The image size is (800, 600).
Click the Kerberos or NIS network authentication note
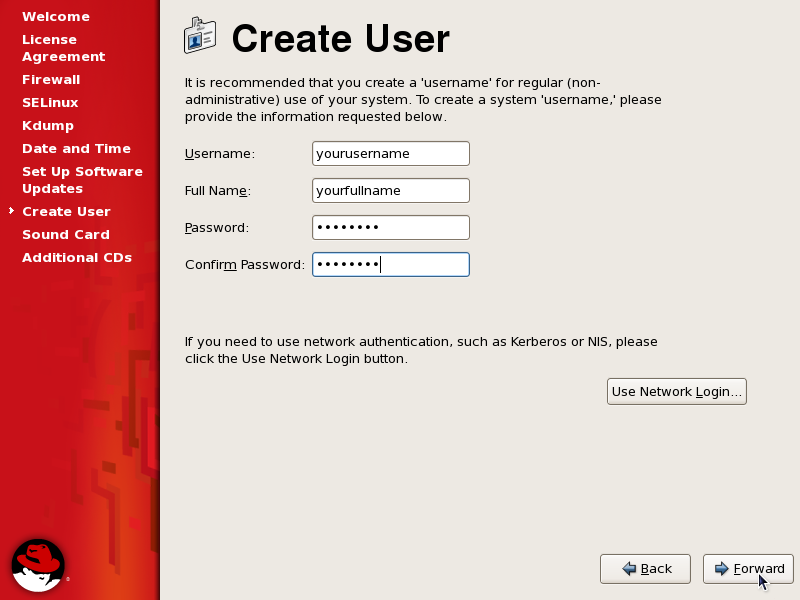(421, 350)
